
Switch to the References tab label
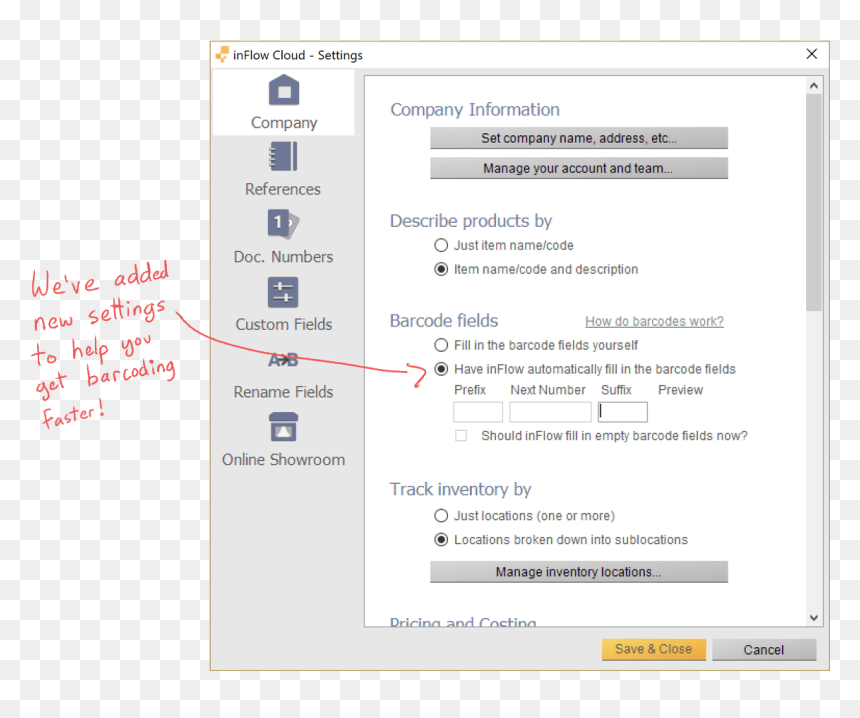tap(283, 189)
